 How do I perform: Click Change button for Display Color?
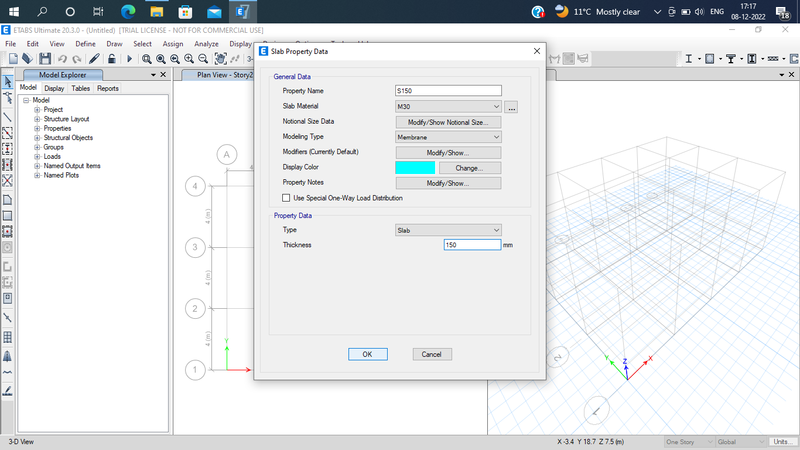click(x=470, y=168)
